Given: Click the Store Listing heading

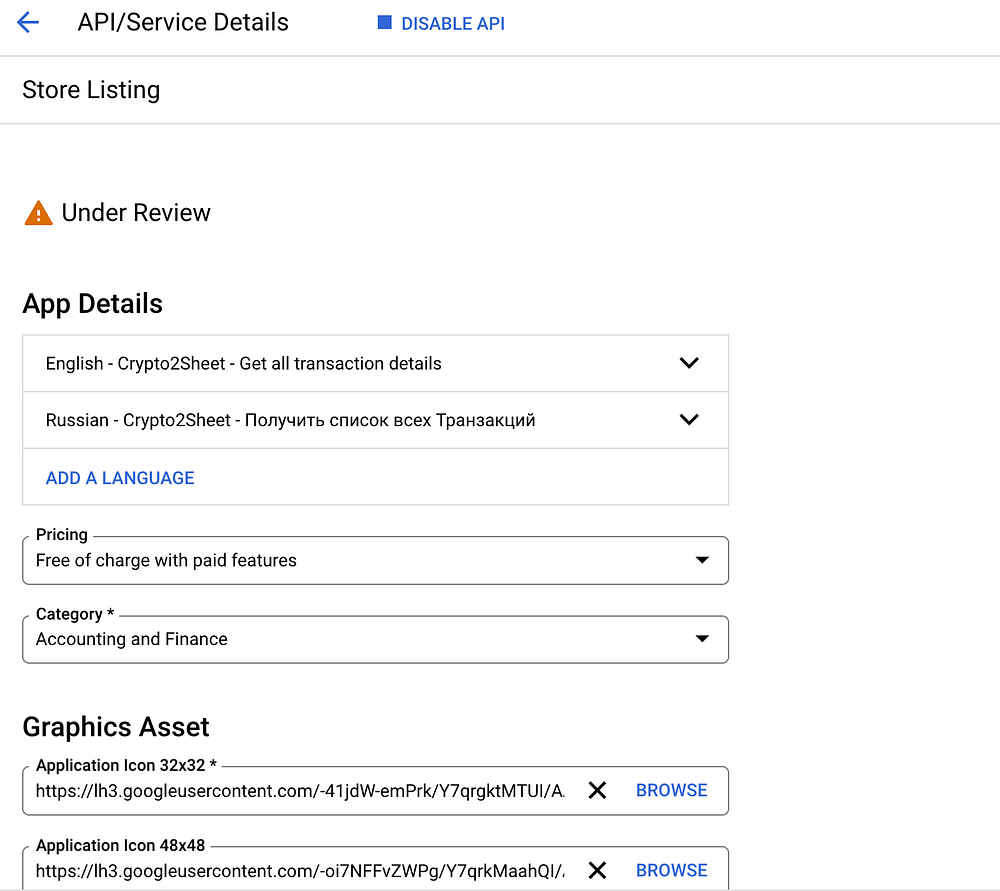Looking at the screenshot, I should [x=91, y=90].
